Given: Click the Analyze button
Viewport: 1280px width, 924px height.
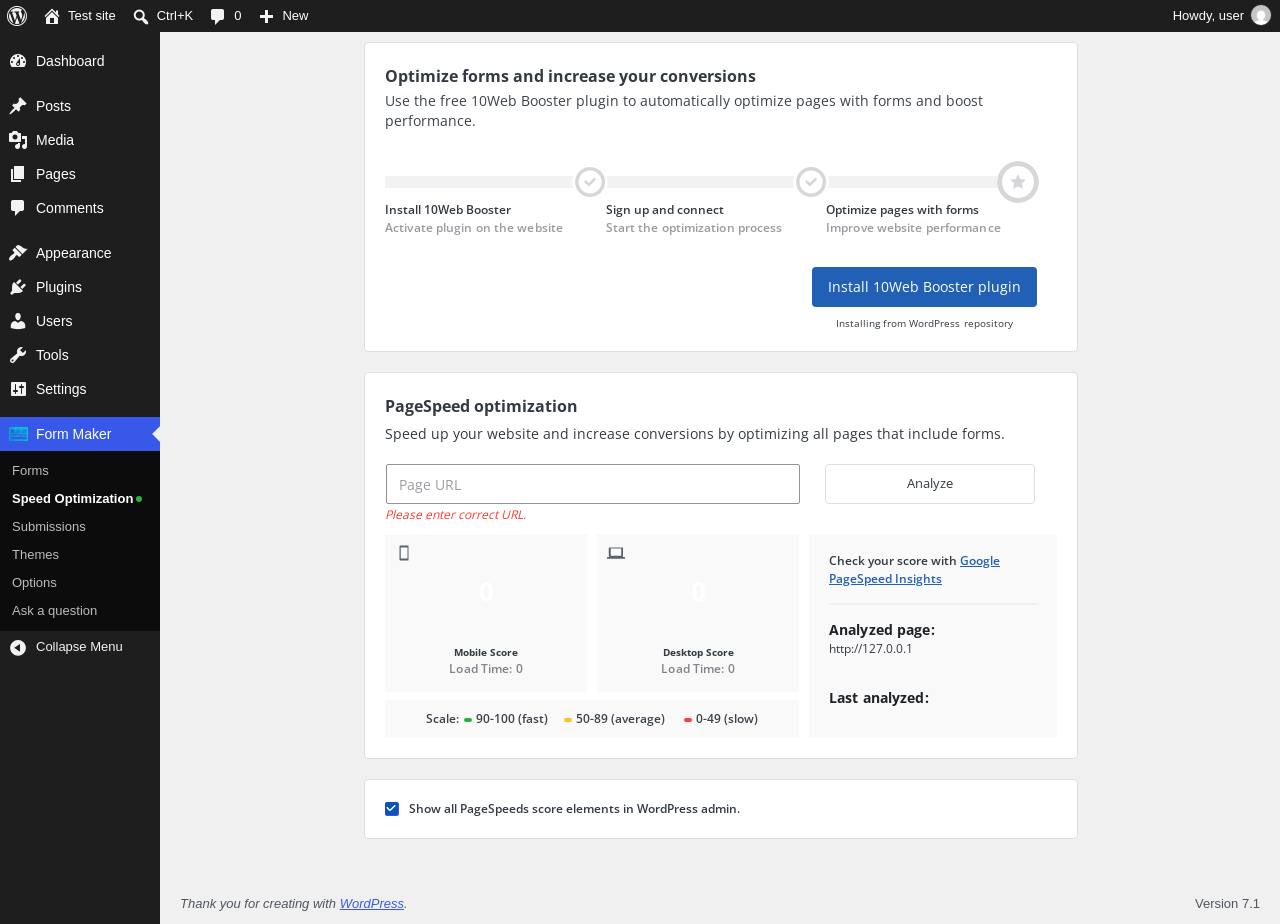Looking at the screenshot, I should point(930,484).
